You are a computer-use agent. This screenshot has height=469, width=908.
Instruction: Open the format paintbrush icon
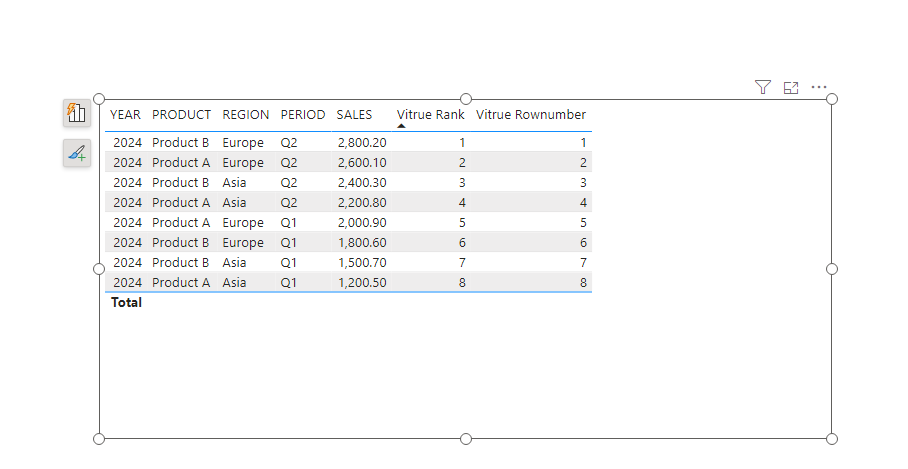click(x=77, y=153)
